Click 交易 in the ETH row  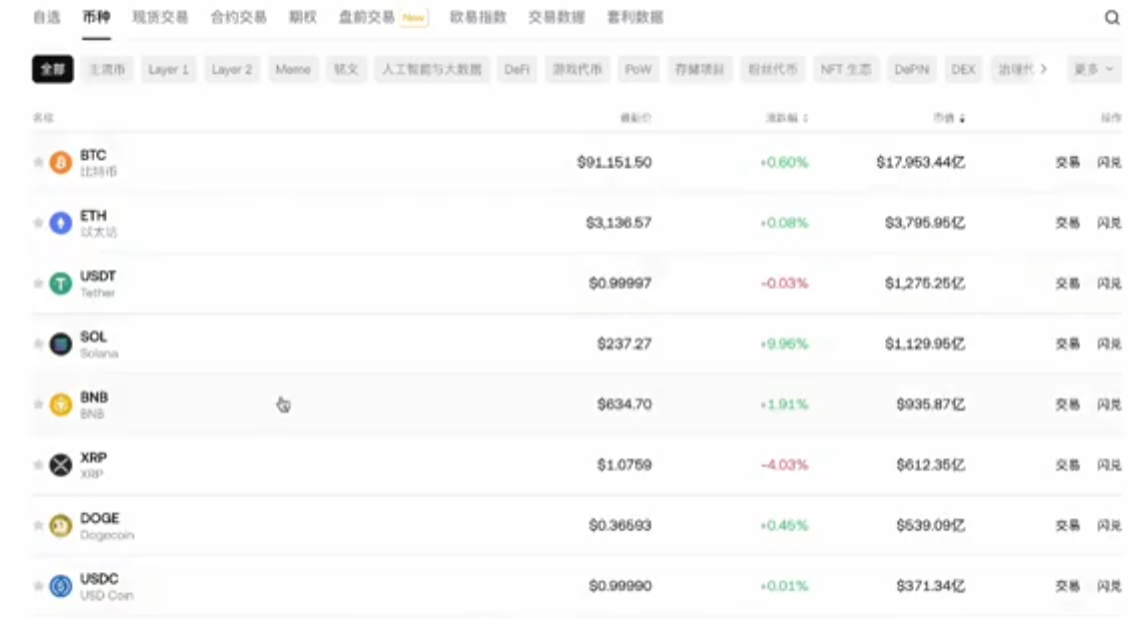point(1068,222)
